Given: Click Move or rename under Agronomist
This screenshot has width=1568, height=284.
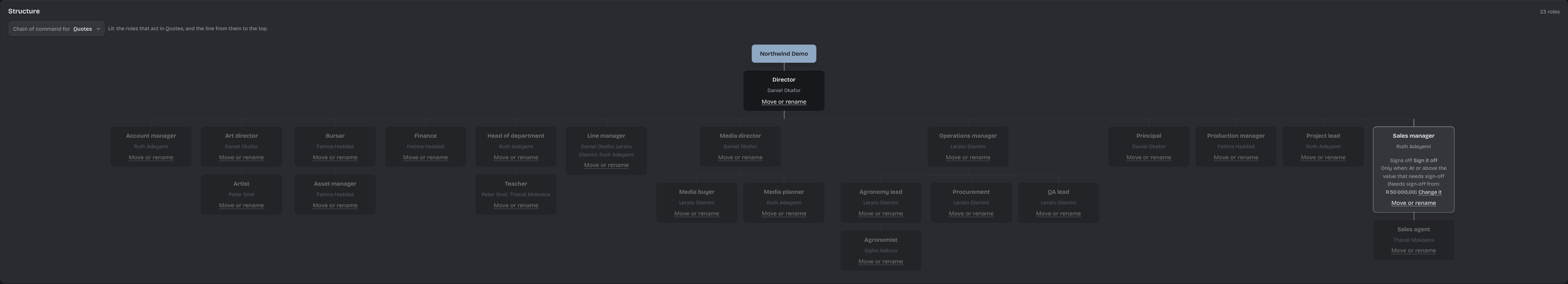Looking at the screenshot, I should tap(880, 261).
